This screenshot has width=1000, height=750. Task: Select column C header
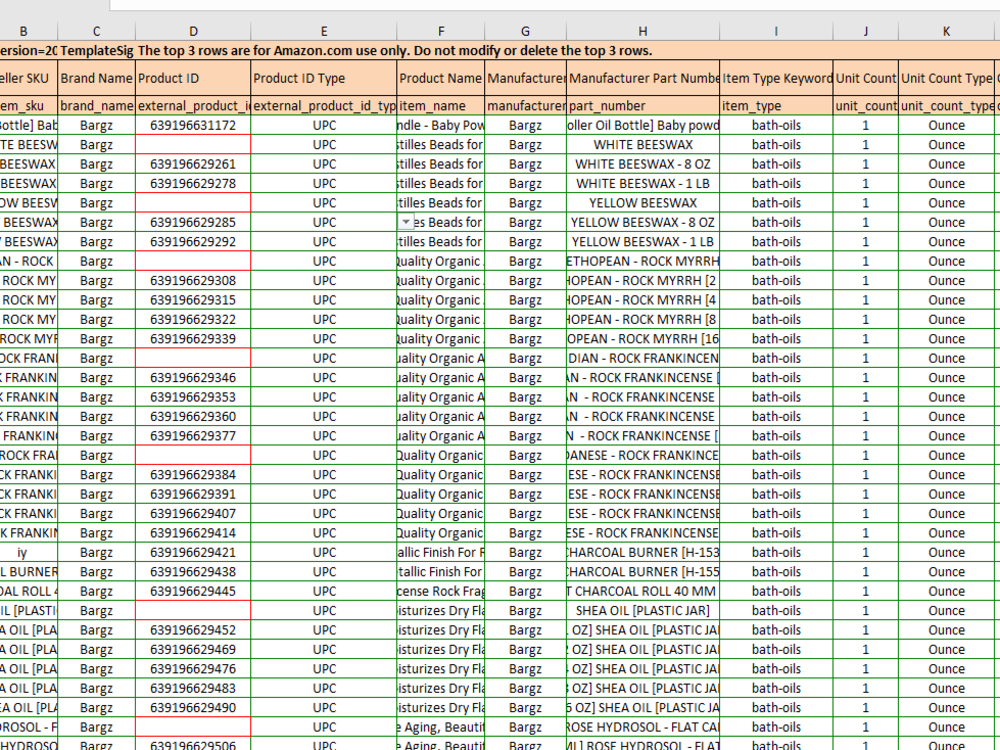point(96,31)
